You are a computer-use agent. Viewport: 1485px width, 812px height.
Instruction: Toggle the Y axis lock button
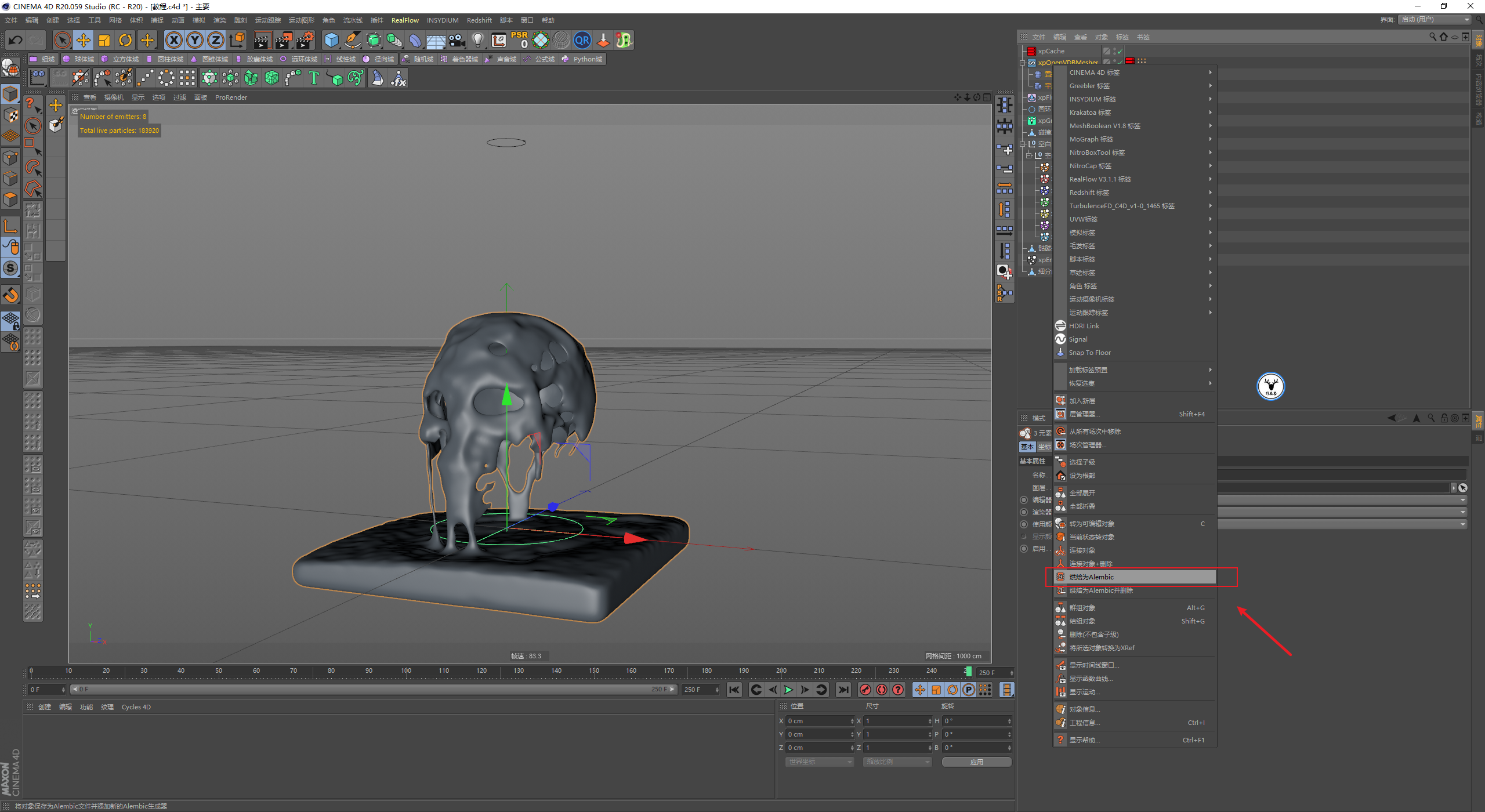[x=195, y=40]
